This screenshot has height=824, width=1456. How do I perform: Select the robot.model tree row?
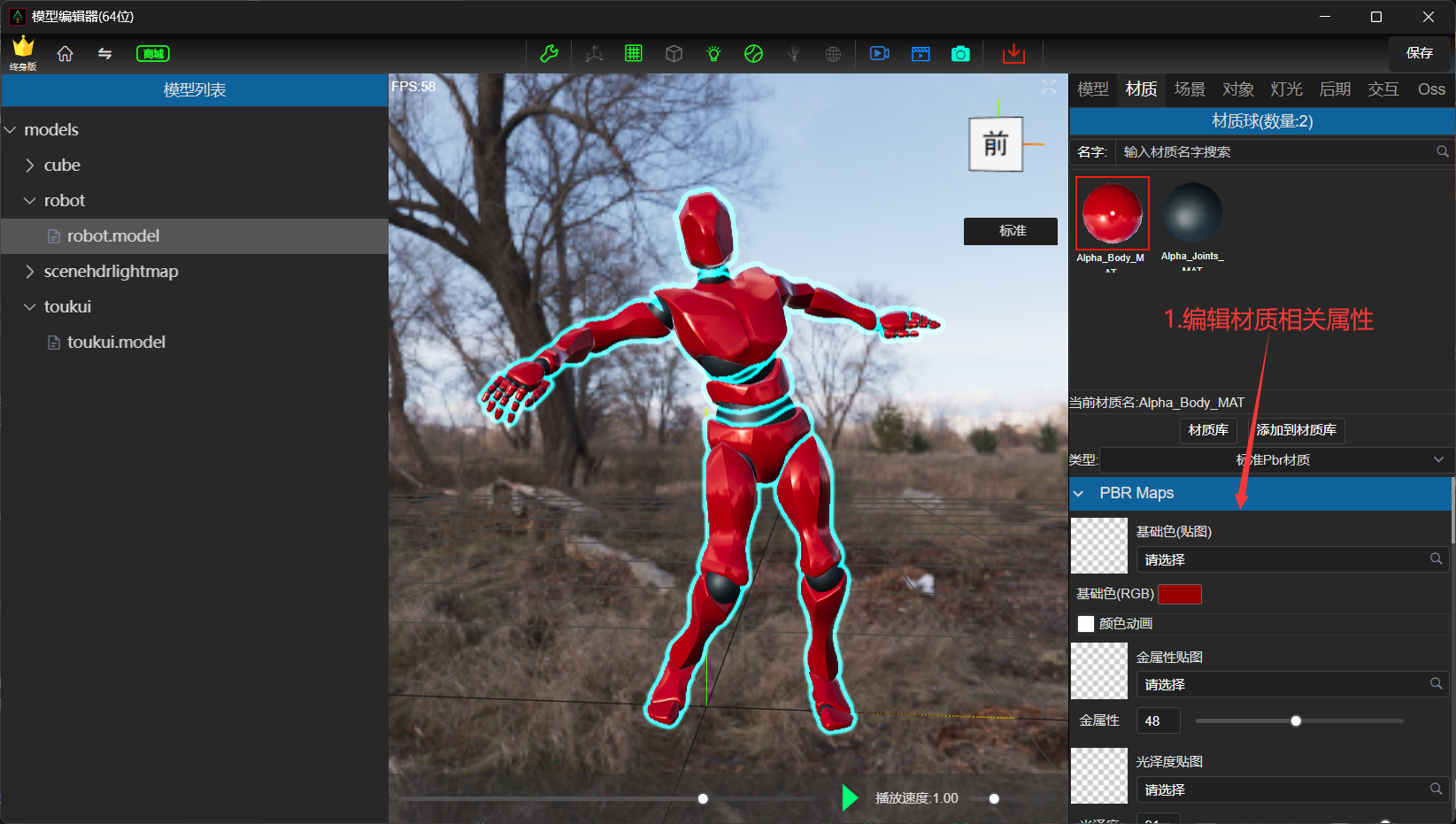(195, 236)
